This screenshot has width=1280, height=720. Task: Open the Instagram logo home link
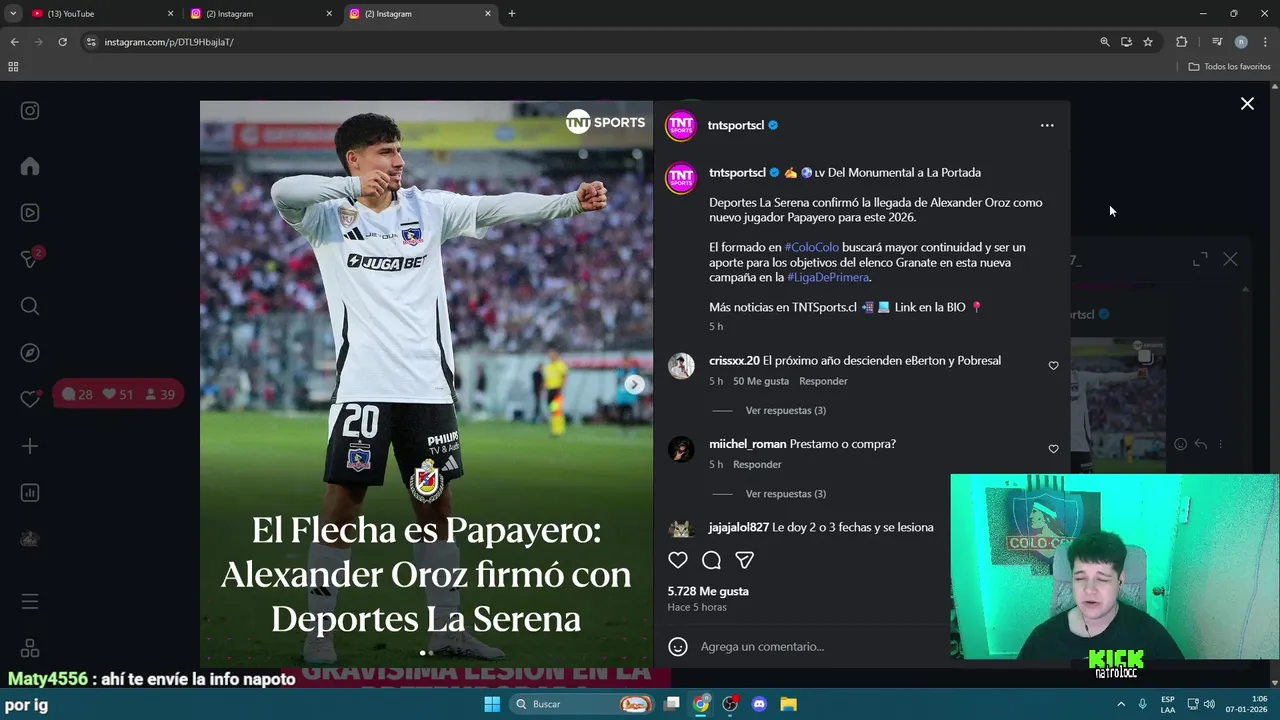coord(30,111)
